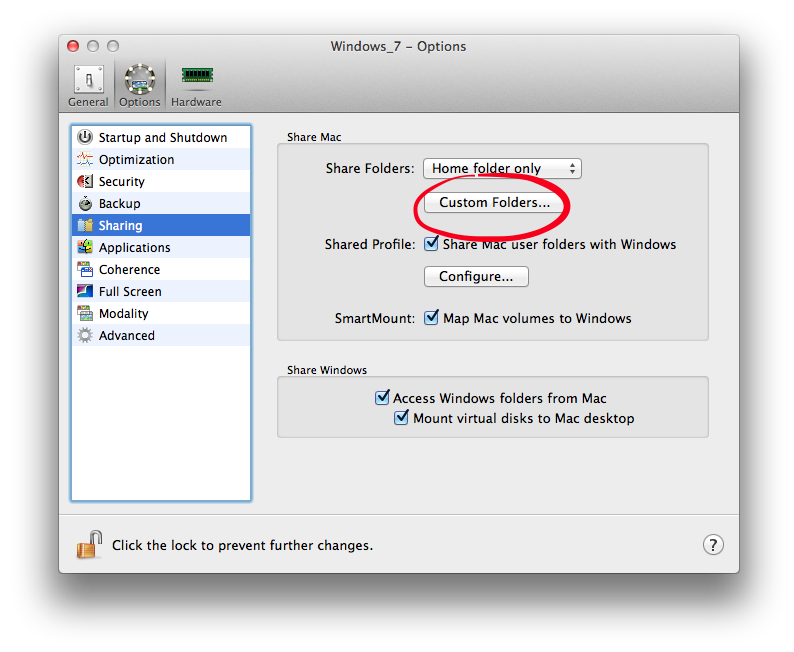Screen dimensions: 794x652
Task: Toggle Mount virtual disks to Mac desktop
Action: [401, 418]
